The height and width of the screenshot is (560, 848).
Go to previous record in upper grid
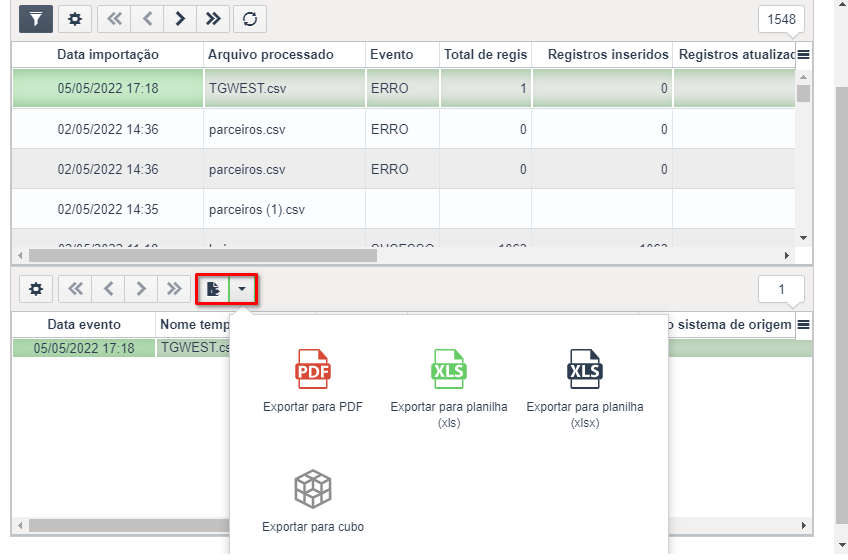pyautogui.click(x=147, y=19)
